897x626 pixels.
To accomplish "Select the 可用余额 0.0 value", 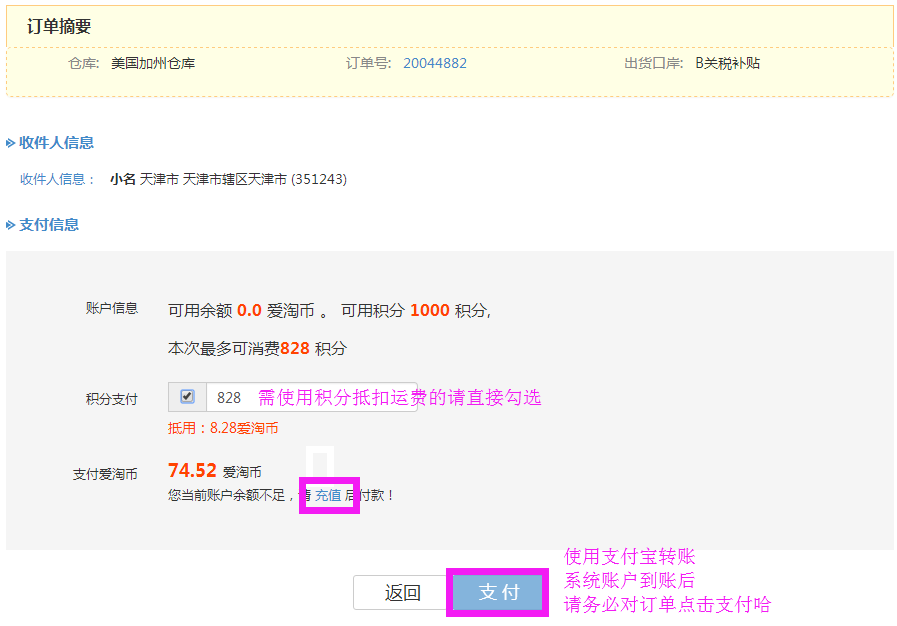I will 249,310.
